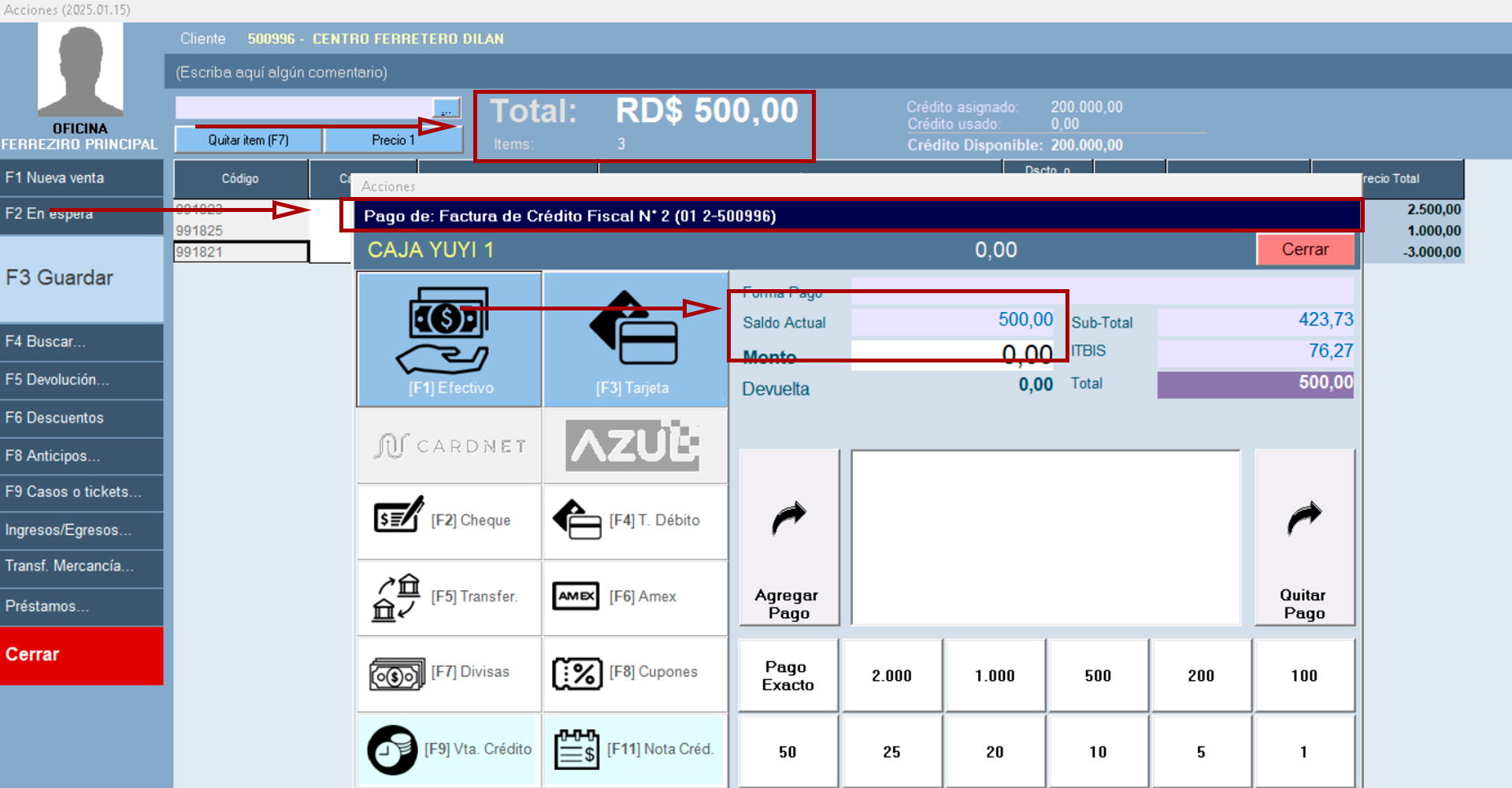Choose the Cupones payment option
The height and width of the screenshot is (788, 1512).
click(x=635, y=673)
